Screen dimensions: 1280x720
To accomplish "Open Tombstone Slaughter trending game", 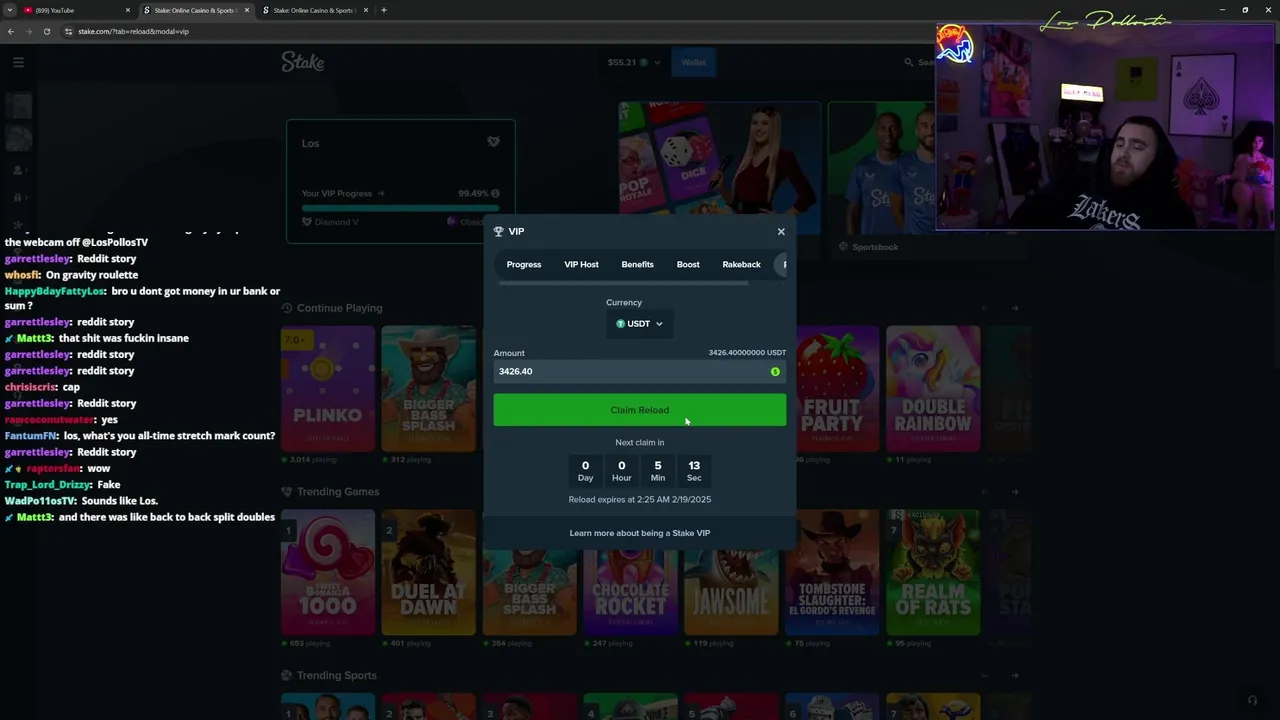I will point(832,572).
